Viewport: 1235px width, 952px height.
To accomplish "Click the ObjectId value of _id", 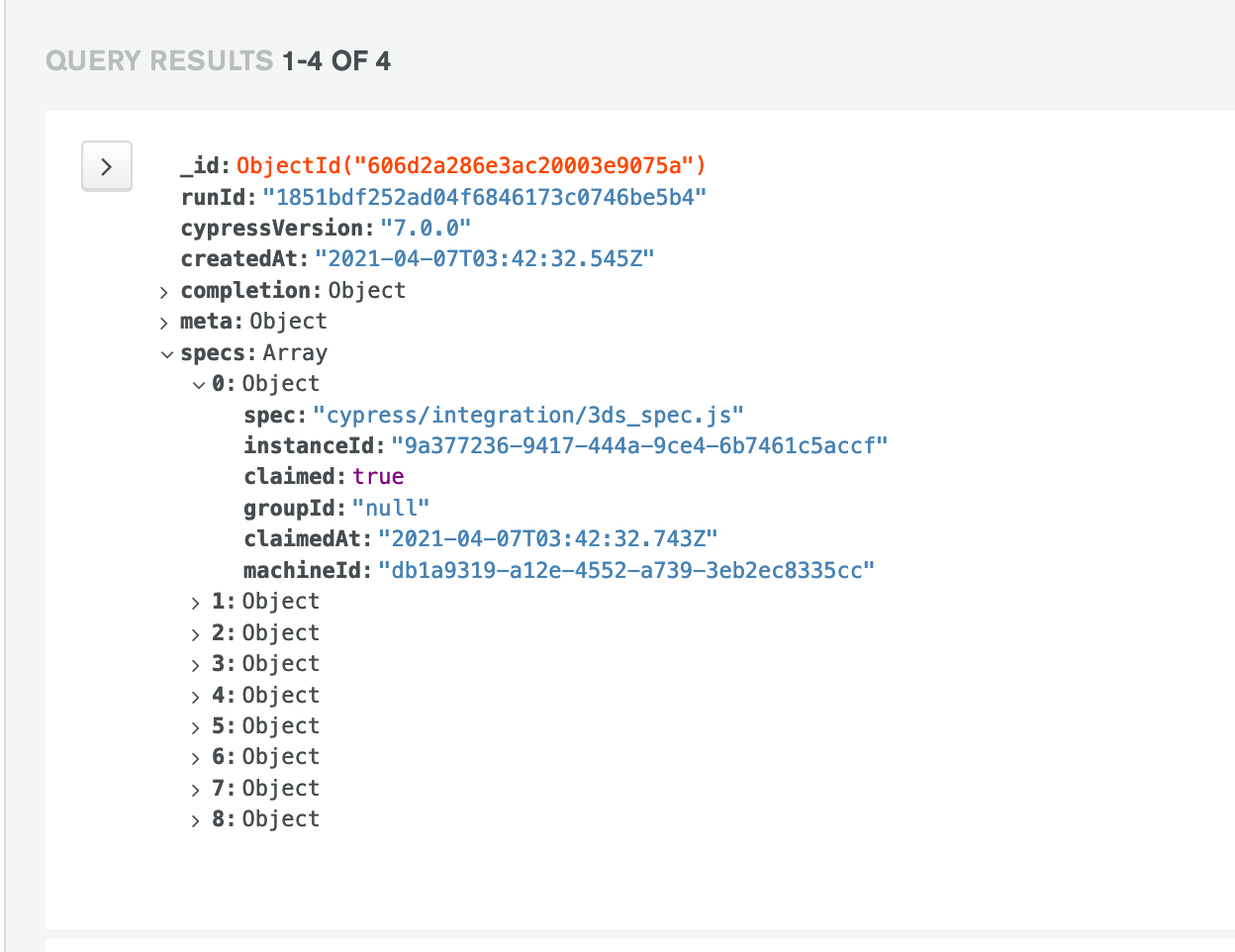I will click(471, 165).
